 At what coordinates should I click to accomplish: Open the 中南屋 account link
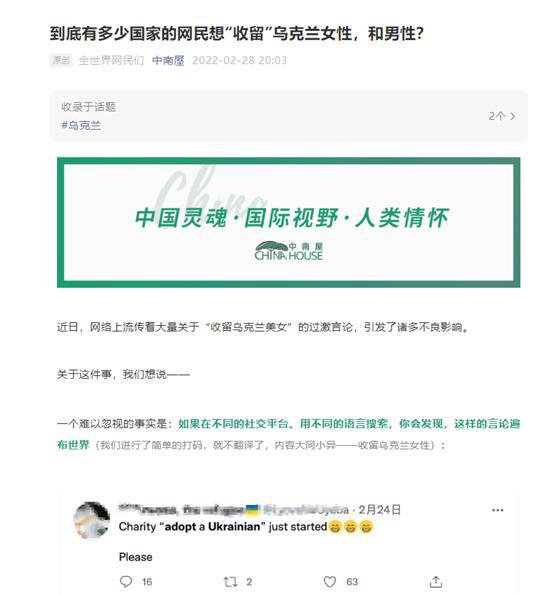pos(168,60)
